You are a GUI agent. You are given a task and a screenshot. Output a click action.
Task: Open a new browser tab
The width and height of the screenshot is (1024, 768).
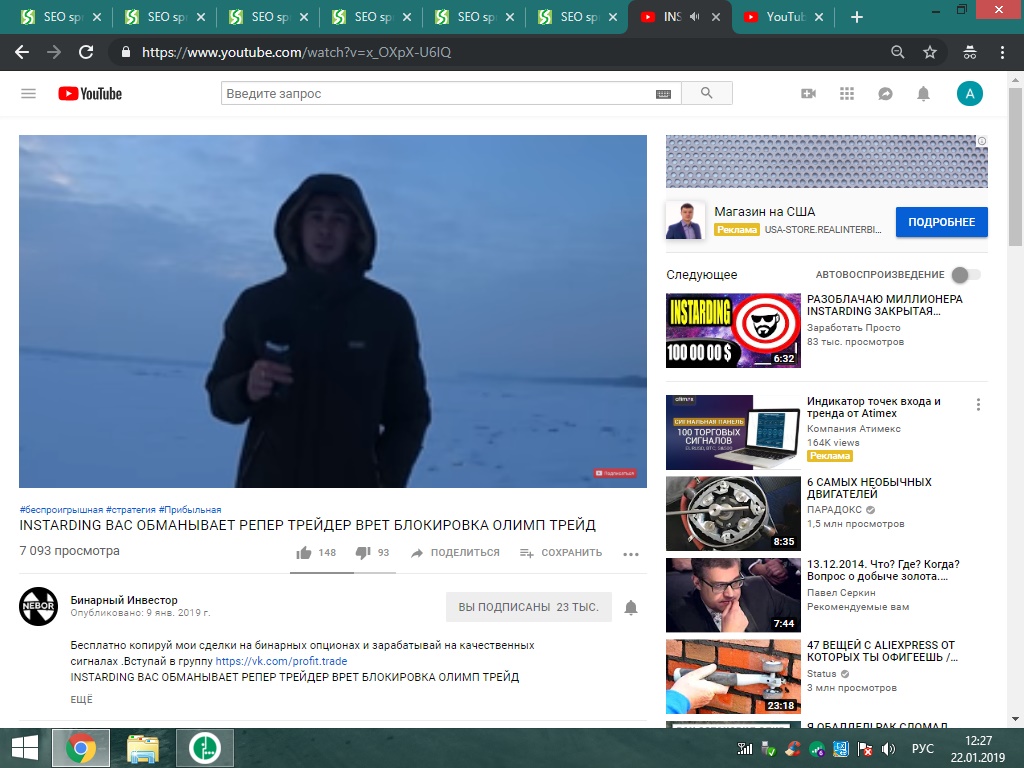tap(857, 17)
